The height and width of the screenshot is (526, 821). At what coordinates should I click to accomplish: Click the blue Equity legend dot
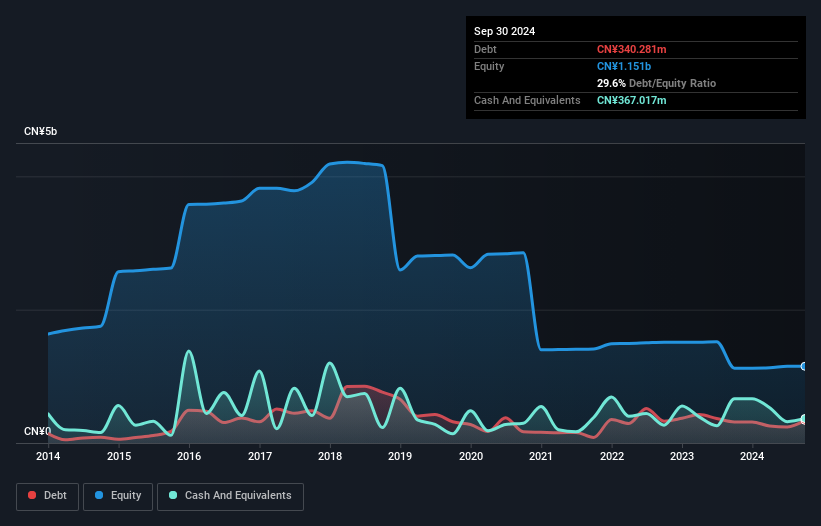tap(99, 495)
